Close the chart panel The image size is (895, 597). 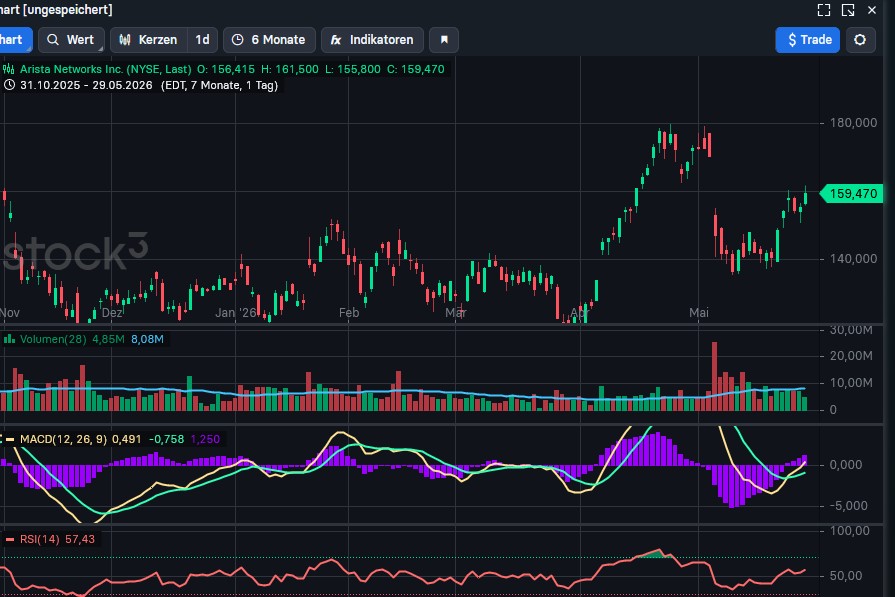(872, 10)
